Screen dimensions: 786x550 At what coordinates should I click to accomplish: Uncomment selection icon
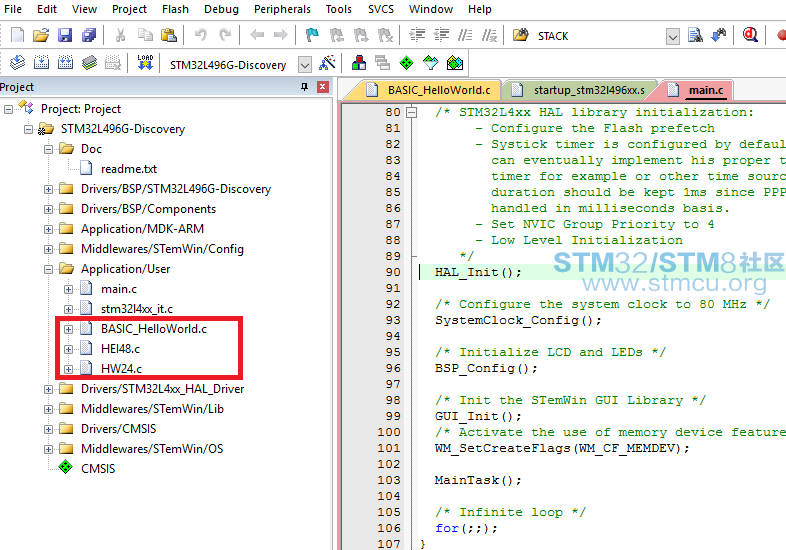[489, 35]
